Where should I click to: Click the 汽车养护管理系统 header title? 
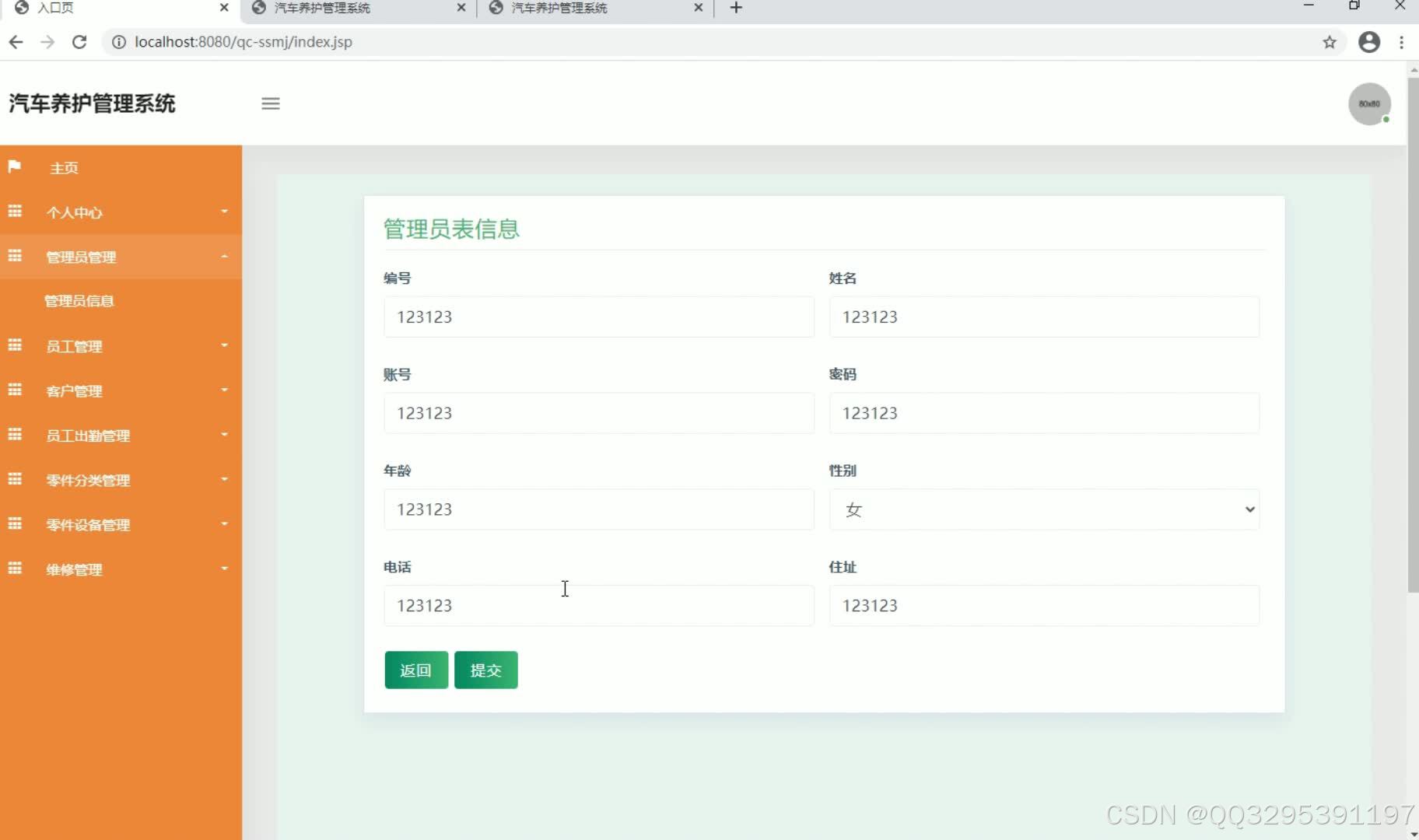coord(92,103)
